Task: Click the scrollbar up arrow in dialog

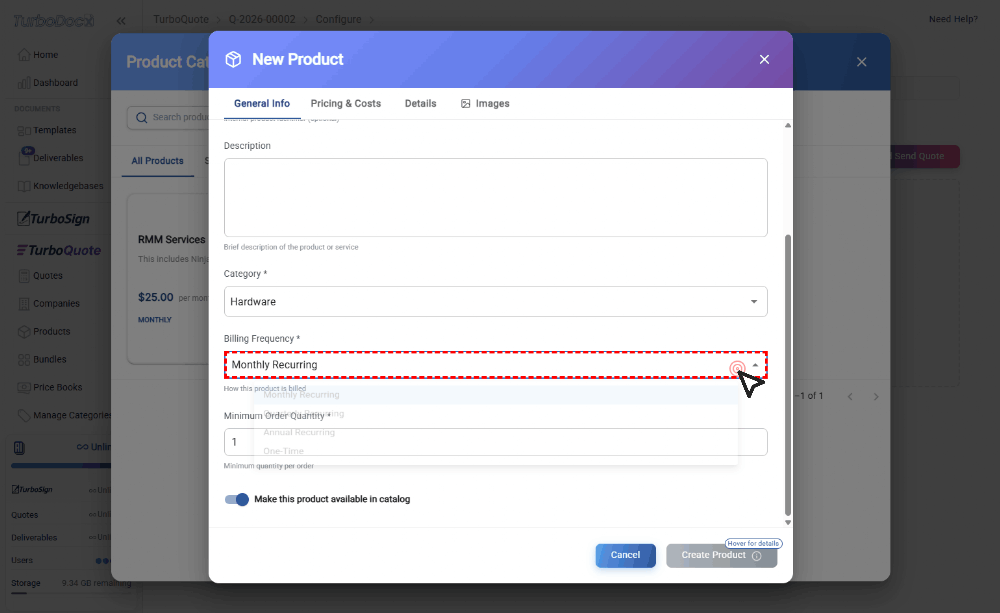Action: (x=788, y=126)
